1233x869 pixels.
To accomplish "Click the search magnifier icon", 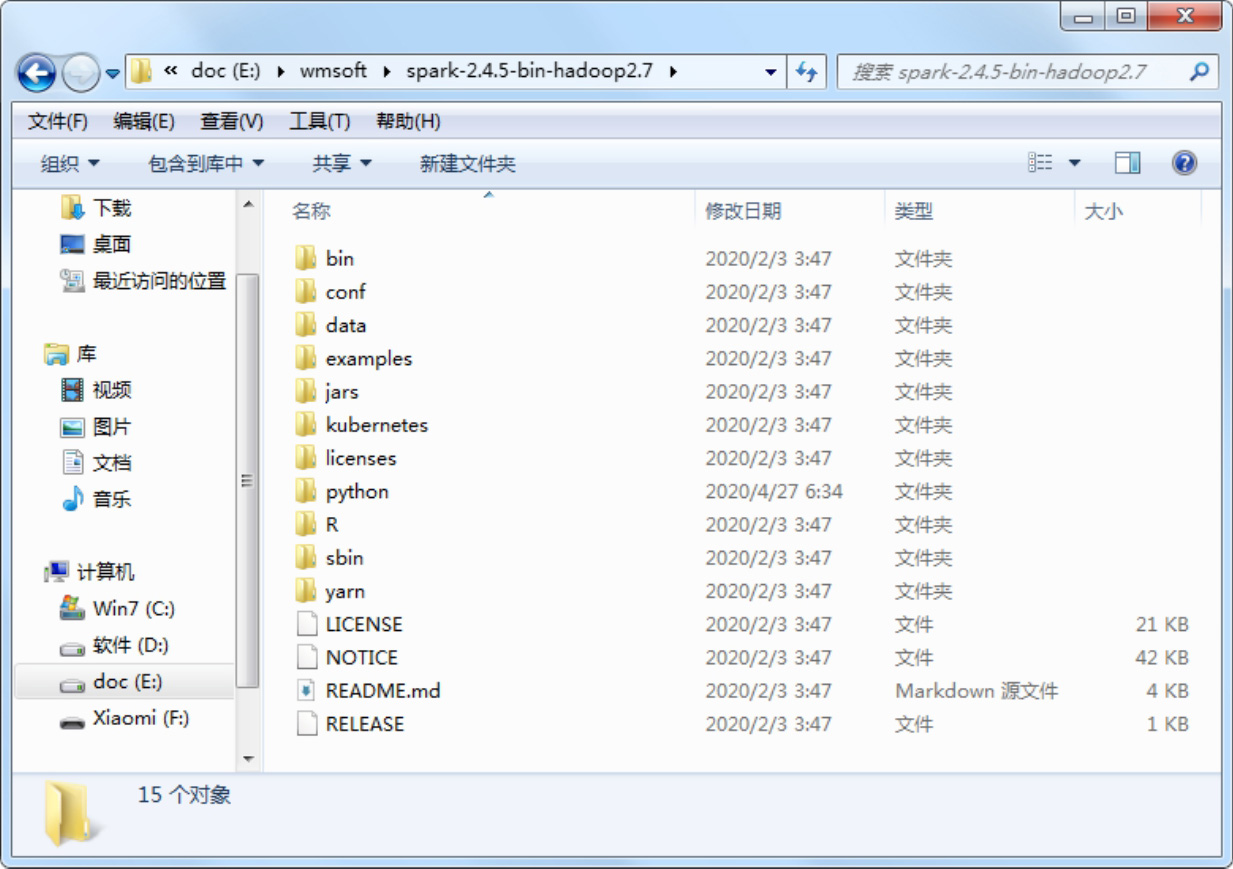I will click(x=1199, y=72).
